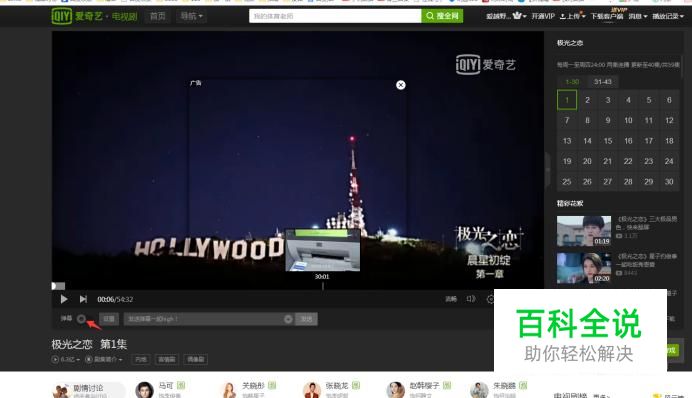Click the timeline marker under the 30:01 preview
Viewport: 692px width, 398px height.
323,286
